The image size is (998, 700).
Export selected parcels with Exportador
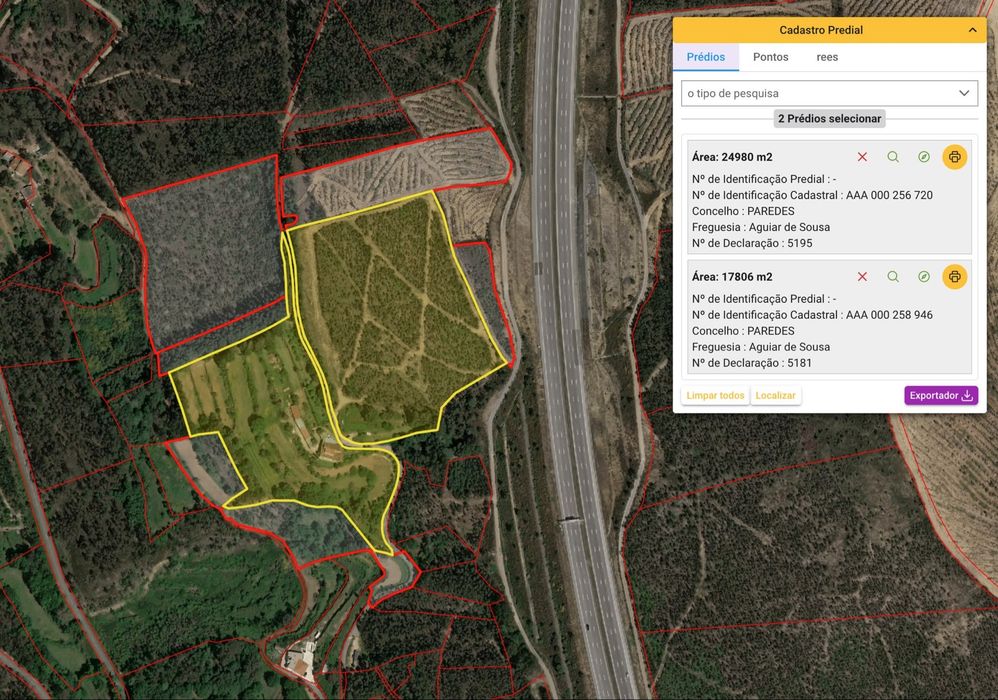point(941,395)
